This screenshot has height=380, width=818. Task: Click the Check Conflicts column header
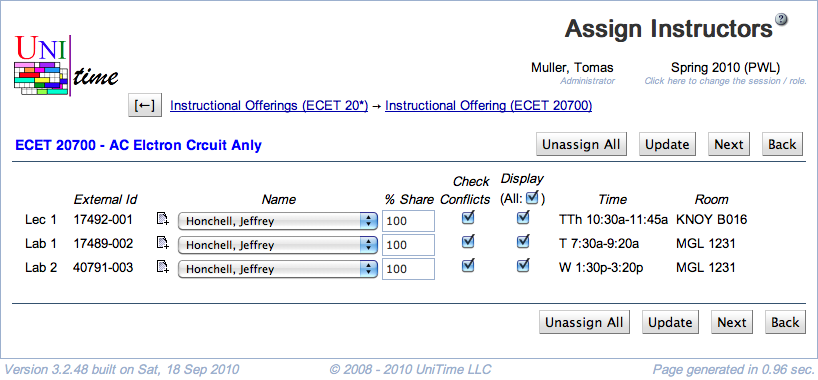tap(466, 191)
